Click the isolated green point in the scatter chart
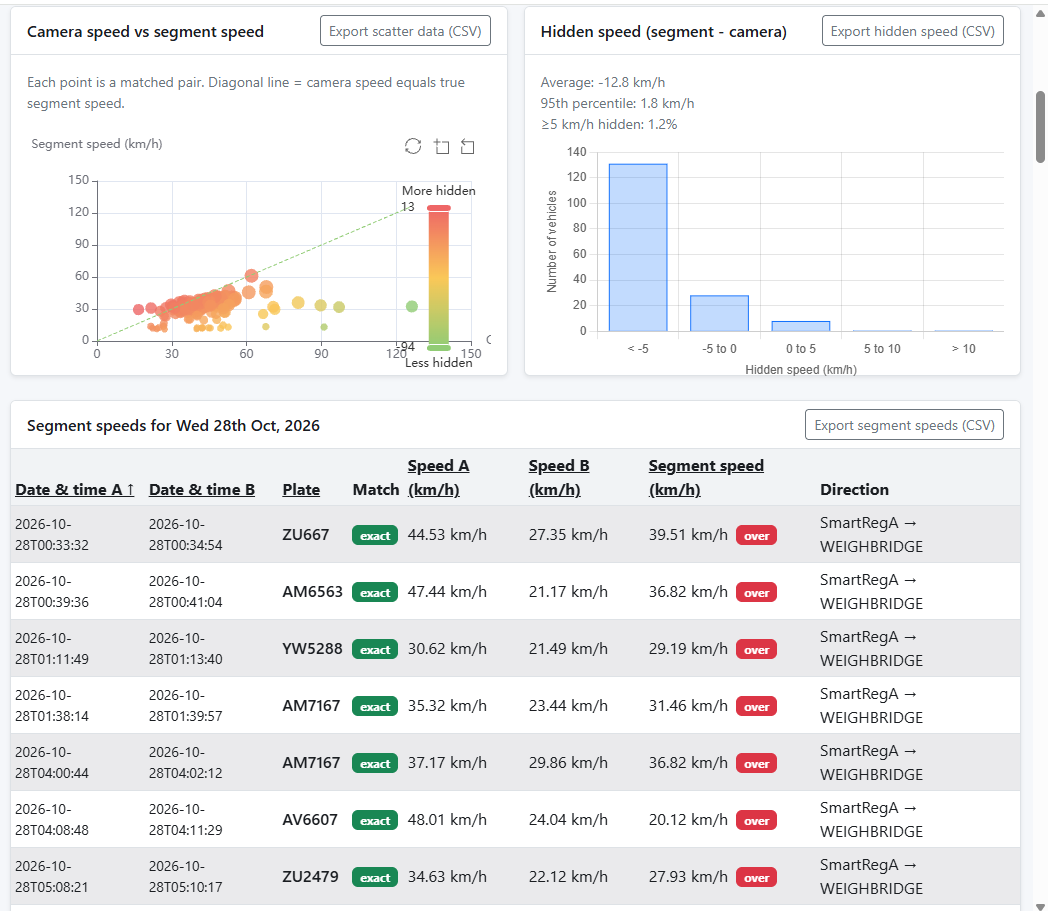 click(x=412, y=306)
